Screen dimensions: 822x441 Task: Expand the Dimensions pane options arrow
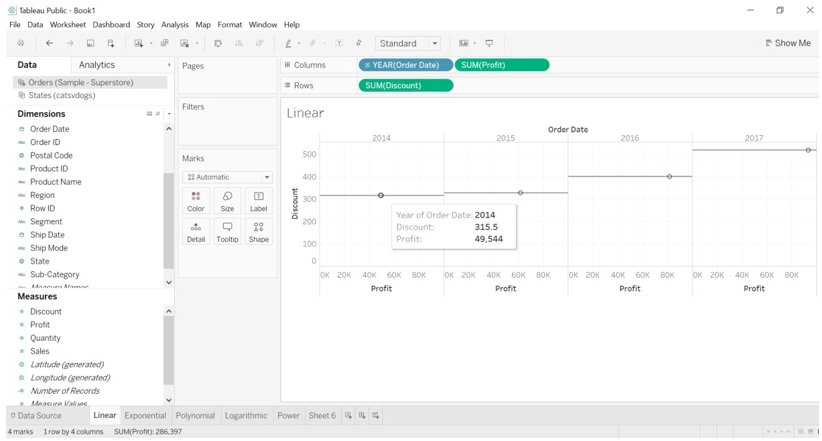coord(169,114)
